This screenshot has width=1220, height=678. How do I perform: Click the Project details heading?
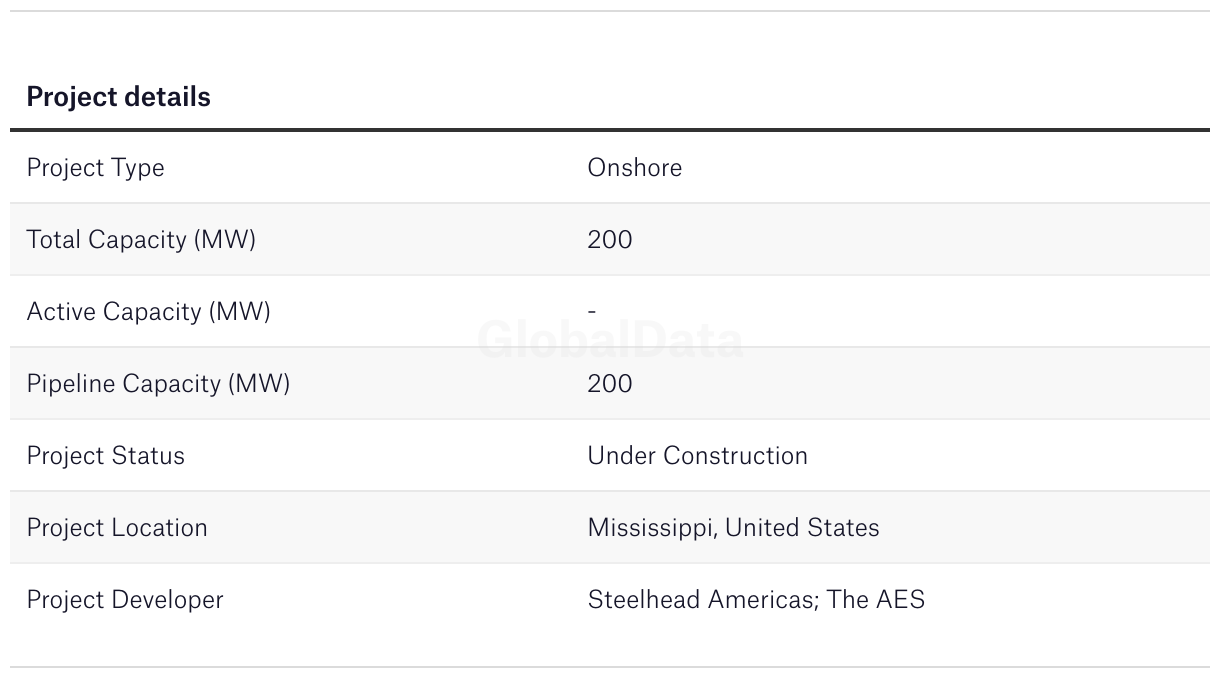click(118, 97)
